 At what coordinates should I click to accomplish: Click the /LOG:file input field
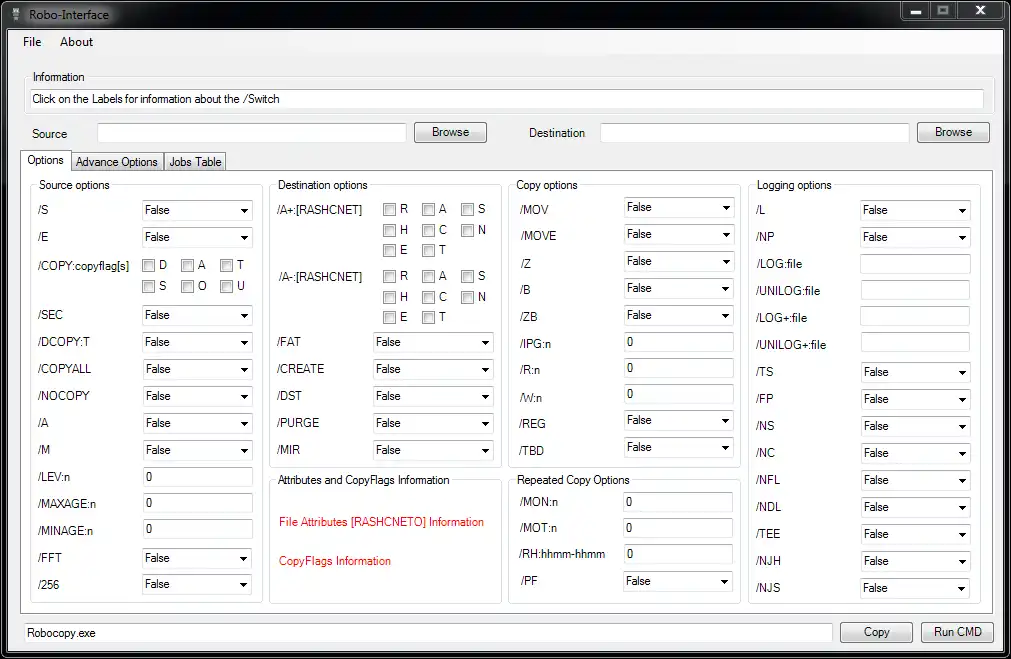point(915,264)
